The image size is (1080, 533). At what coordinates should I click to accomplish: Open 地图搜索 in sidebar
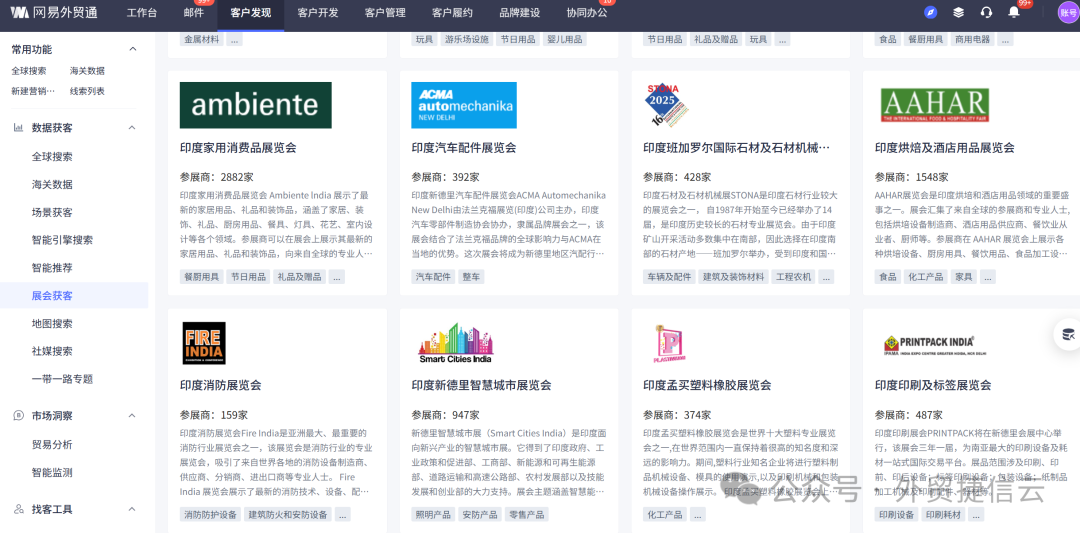pyautogui.click(x=52, y=324)
